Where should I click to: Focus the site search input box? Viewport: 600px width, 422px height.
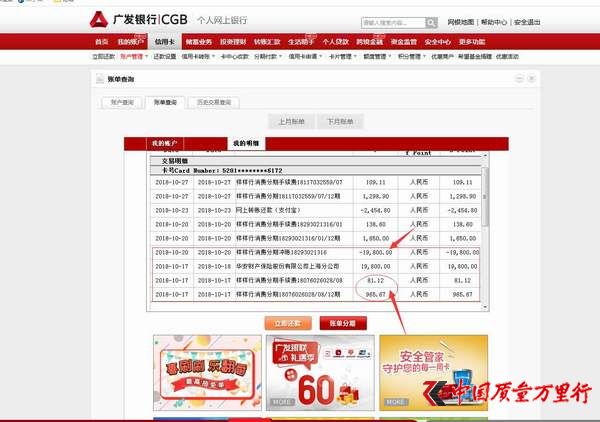coord(393,23)
